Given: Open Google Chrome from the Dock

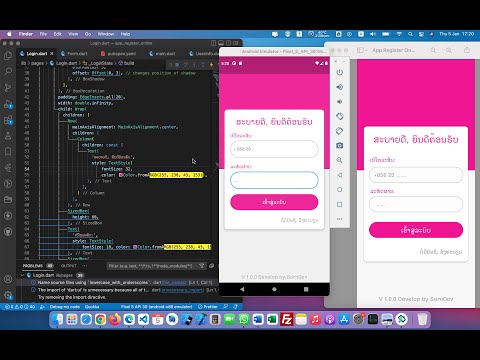Looking at the screenshot, I should tap(100, 319).
